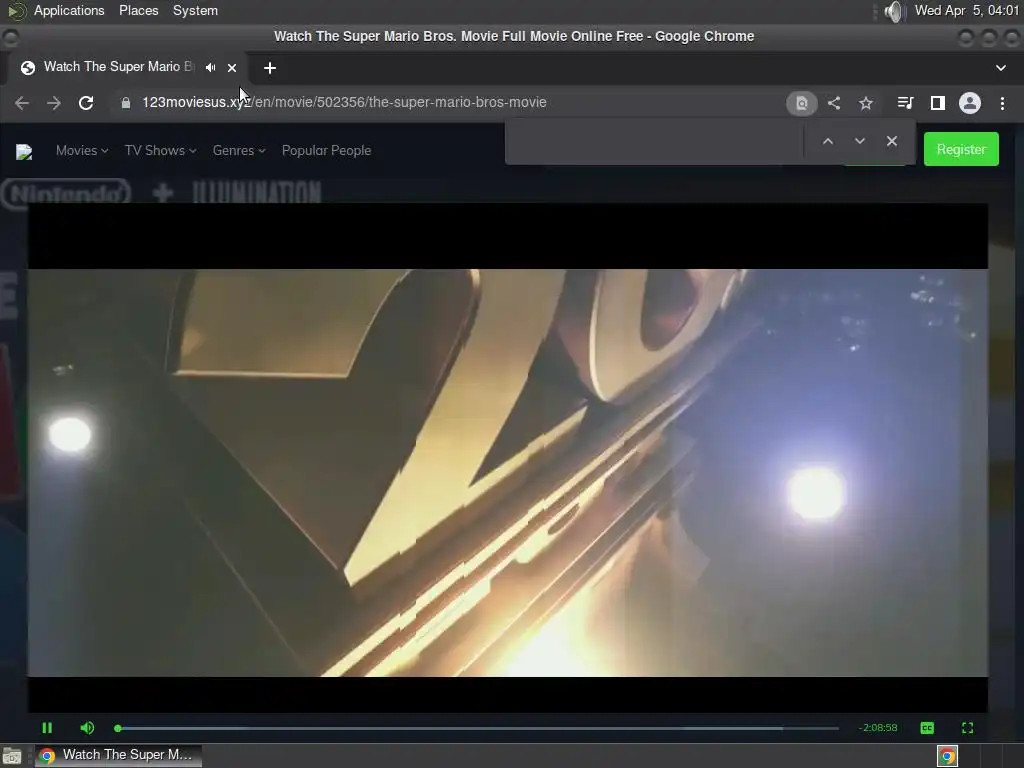Open the Chrome profile menu
The width and height of the screenshot is (1024, 768).
click(x=970, y=103)
